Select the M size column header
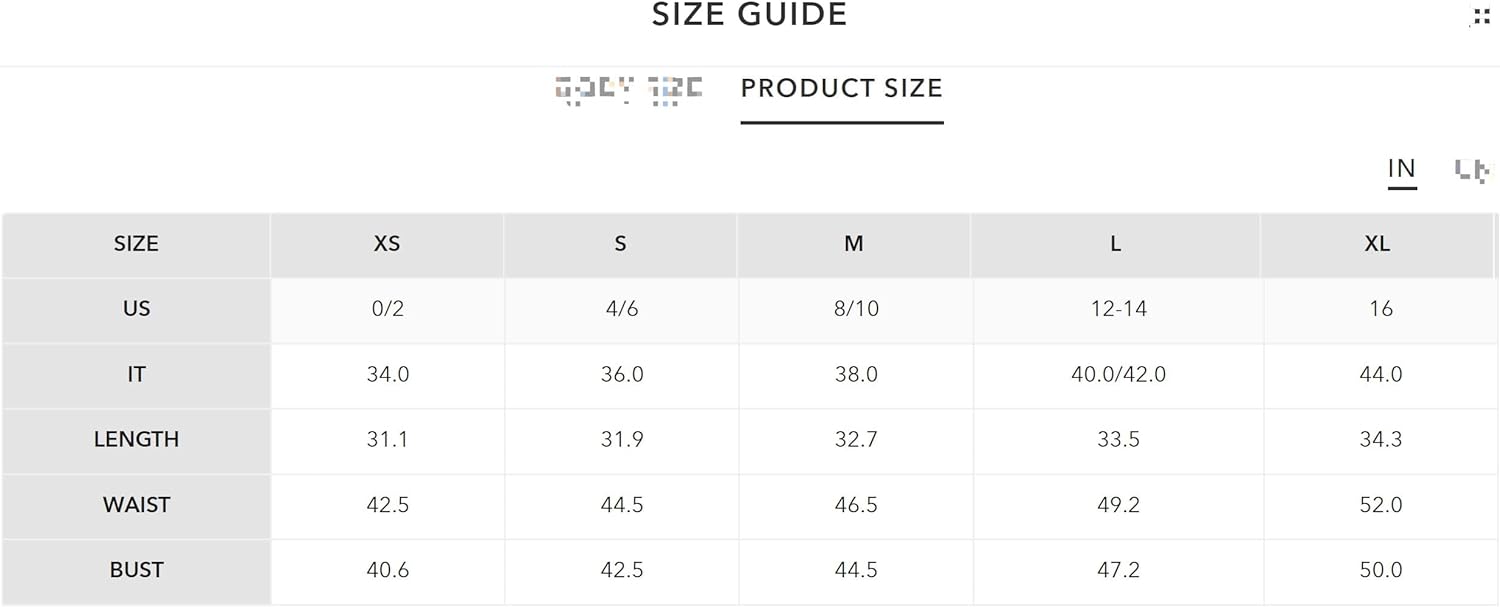This screenshot has height=607, width=1500. click(854, 244)
